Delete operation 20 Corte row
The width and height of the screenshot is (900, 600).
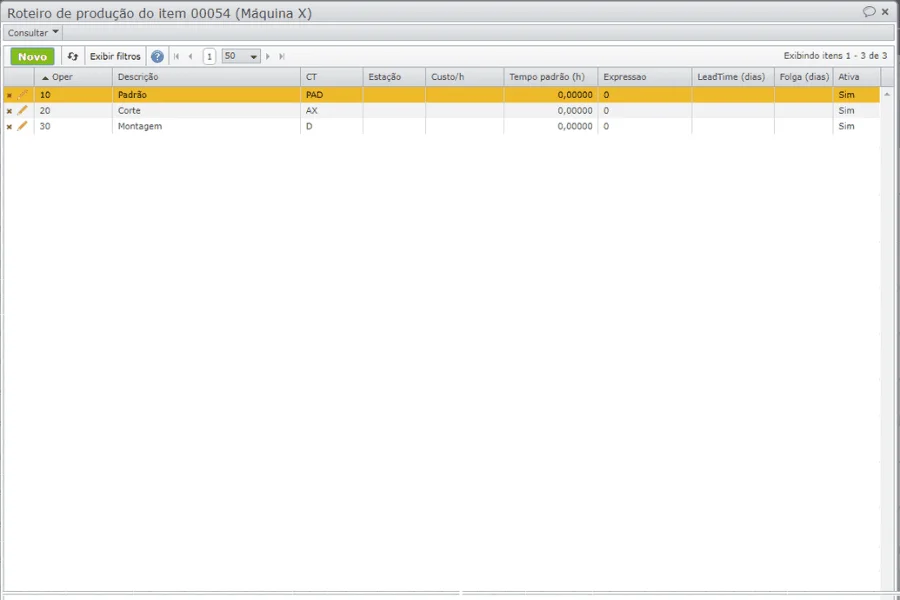pos(9,111)
